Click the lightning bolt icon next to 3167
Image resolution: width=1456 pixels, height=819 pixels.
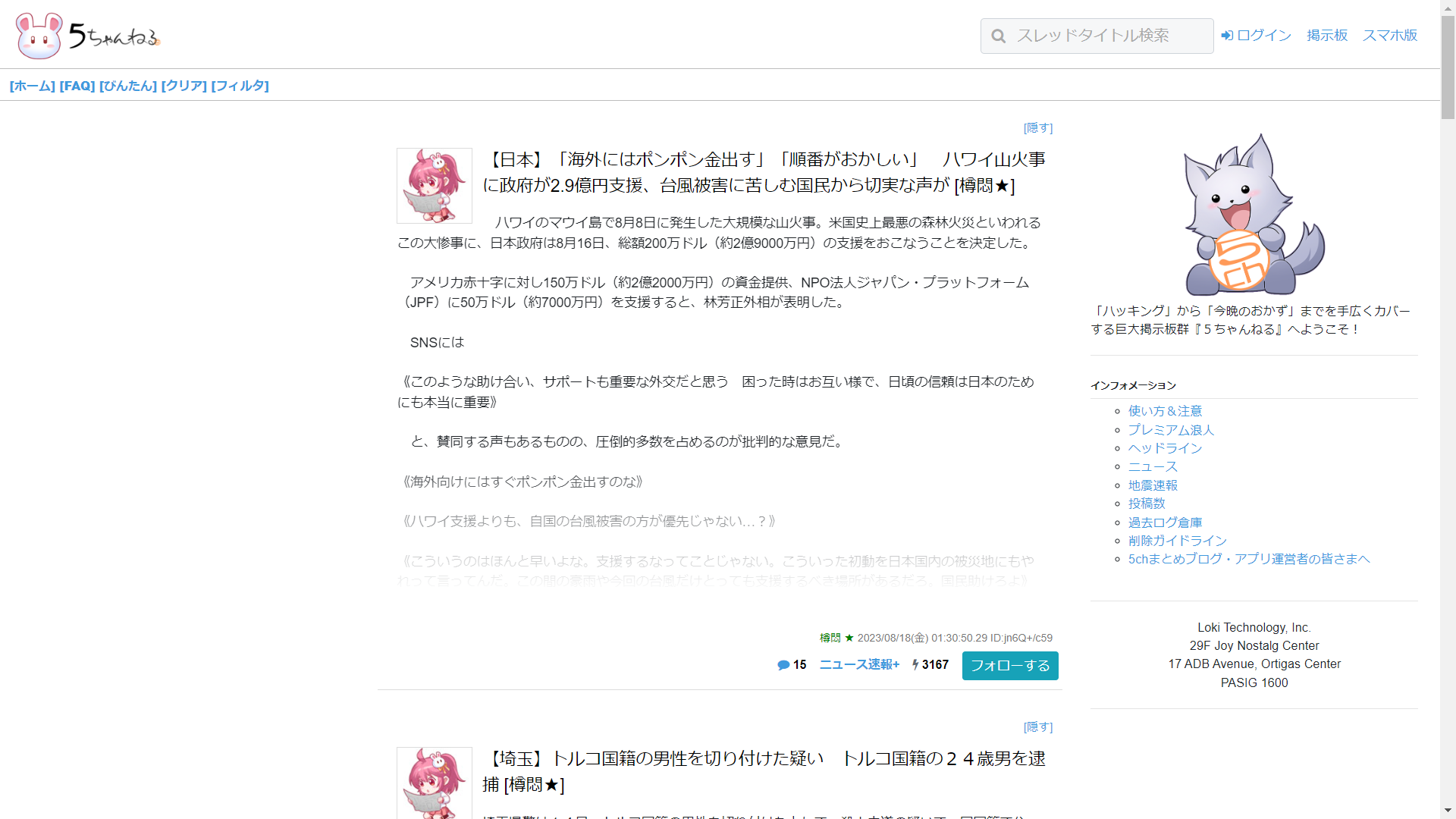[916, 664]
